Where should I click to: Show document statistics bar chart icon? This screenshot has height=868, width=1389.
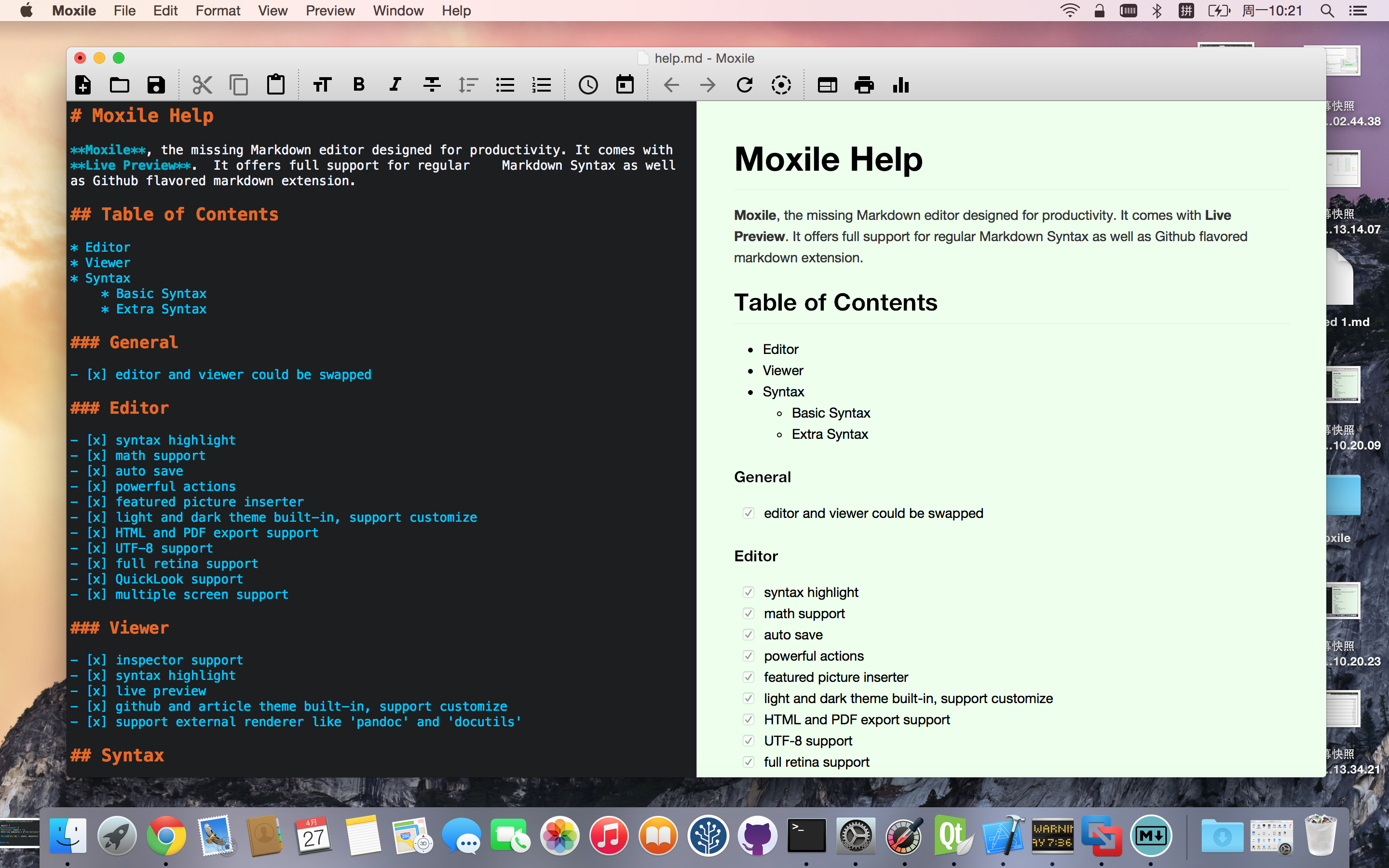click(x=900, y=85)
